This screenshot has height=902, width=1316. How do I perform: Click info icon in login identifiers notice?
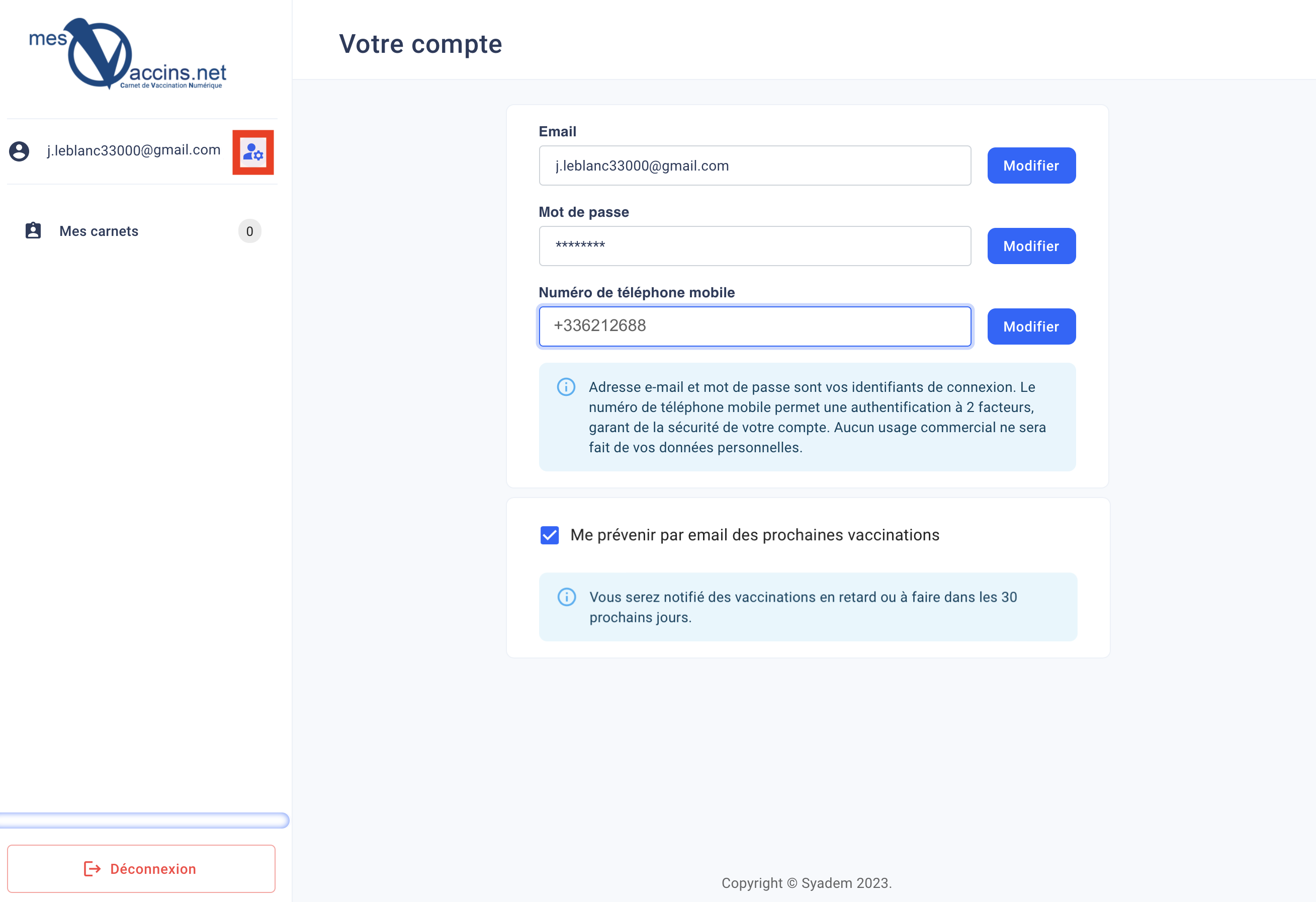[566, 387]
